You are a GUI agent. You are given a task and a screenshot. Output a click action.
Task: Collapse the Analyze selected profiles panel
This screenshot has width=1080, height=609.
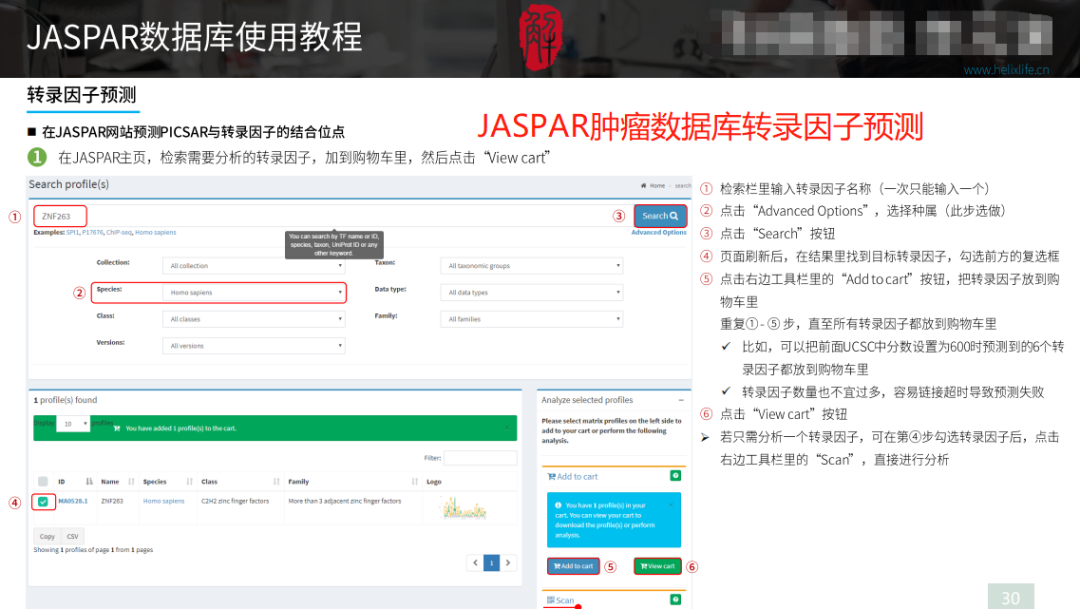point(681,400)
